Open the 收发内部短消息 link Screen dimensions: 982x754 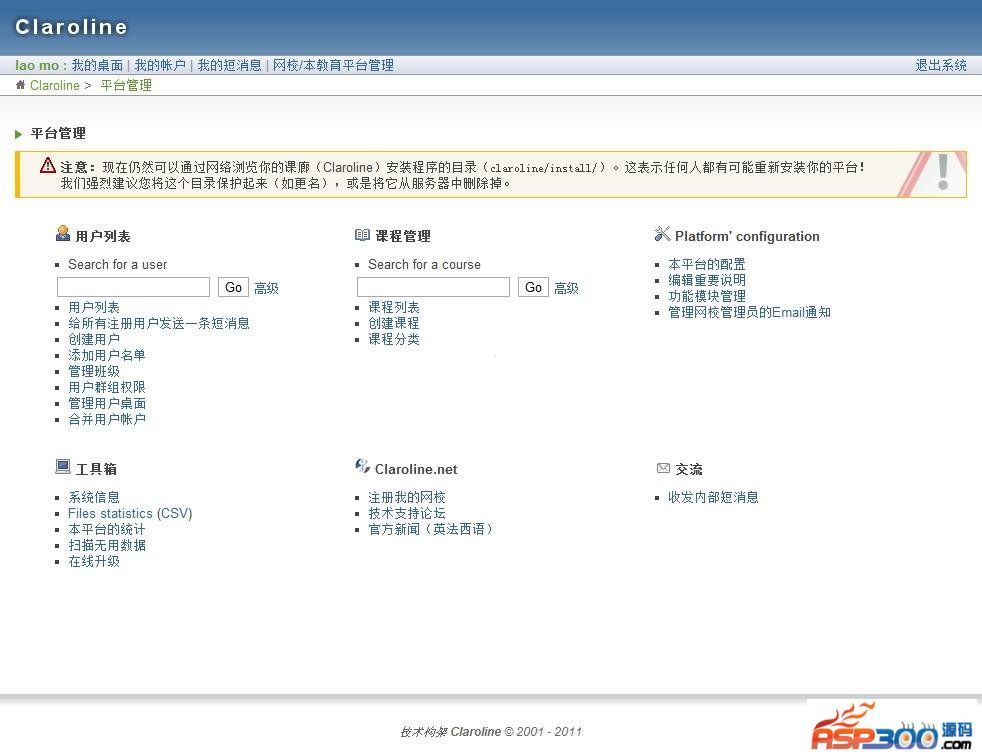[713, 497]
